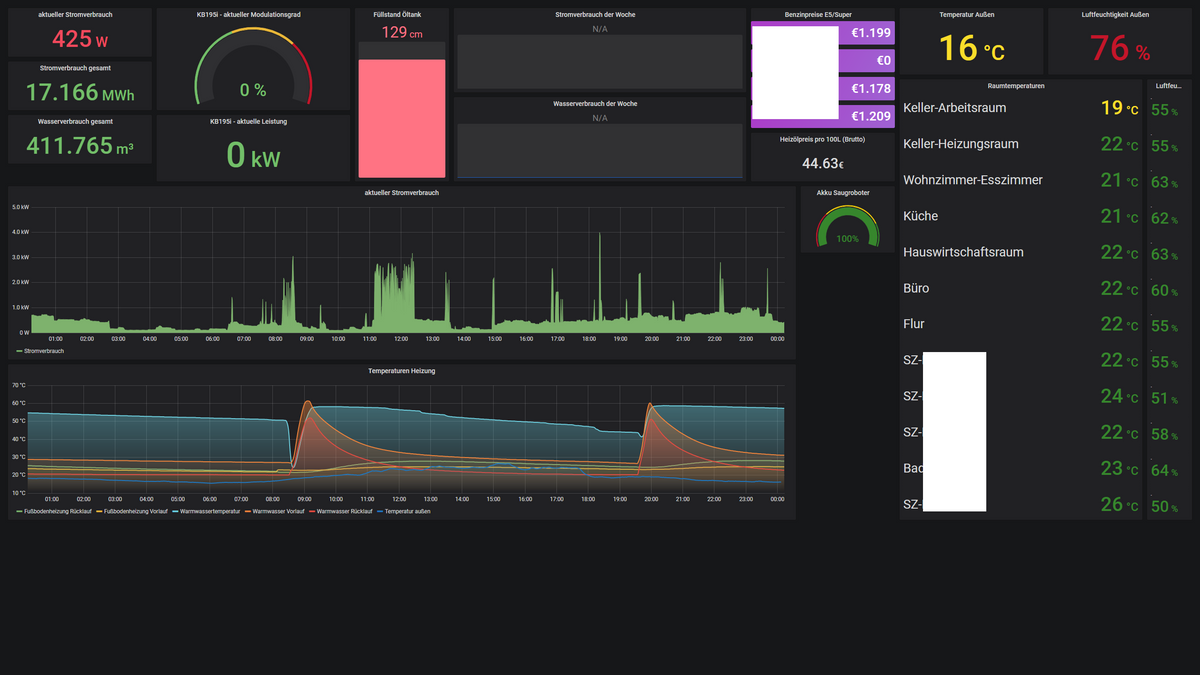Select the Keller-Arbeitsraum room label

954,108
